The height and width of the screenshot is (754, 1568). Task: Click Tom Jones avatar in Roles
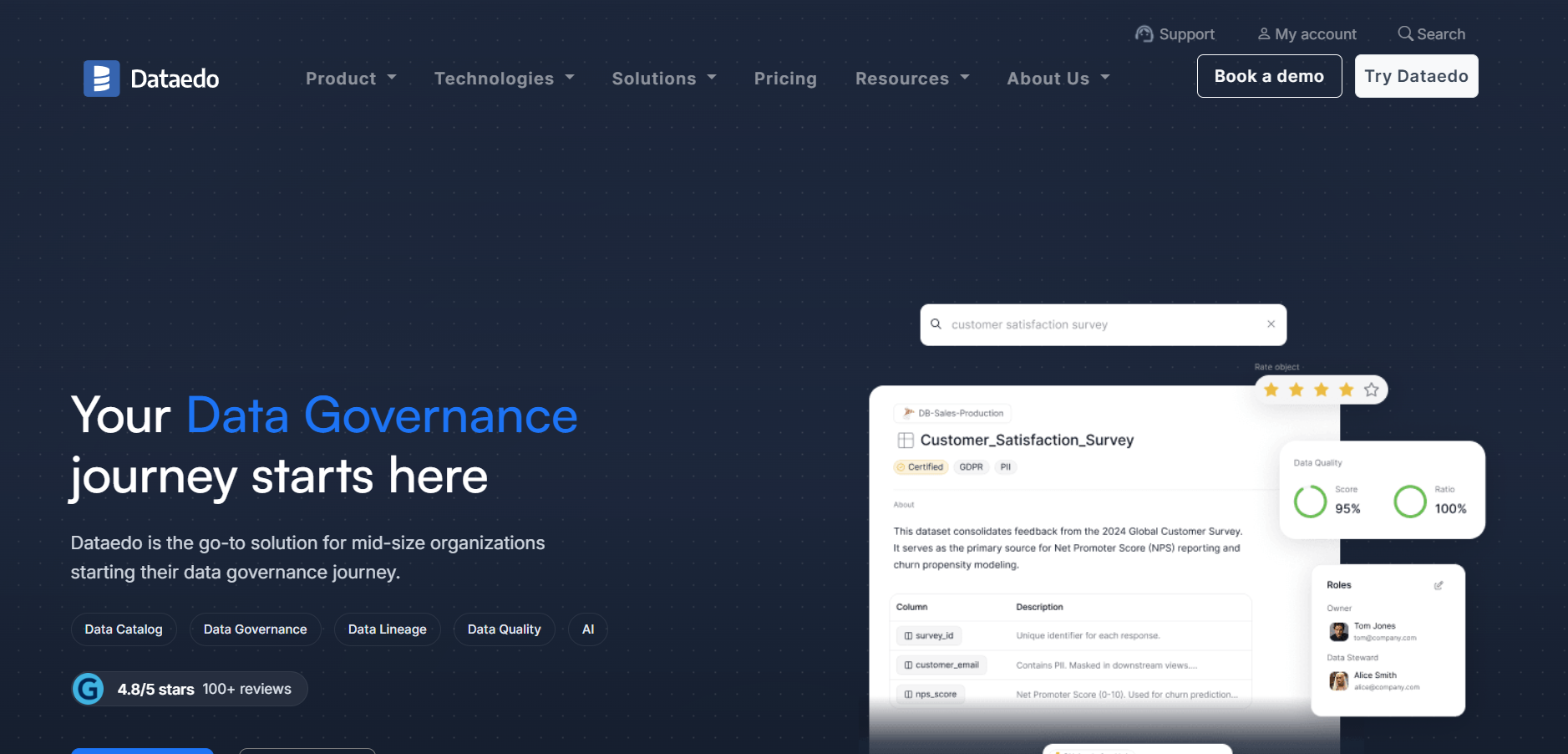pos(1338,631)
